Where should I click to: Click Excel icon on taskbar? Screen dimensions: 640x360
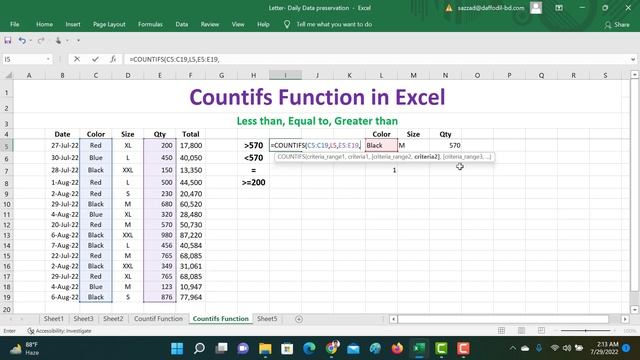(x=419, y=349)
